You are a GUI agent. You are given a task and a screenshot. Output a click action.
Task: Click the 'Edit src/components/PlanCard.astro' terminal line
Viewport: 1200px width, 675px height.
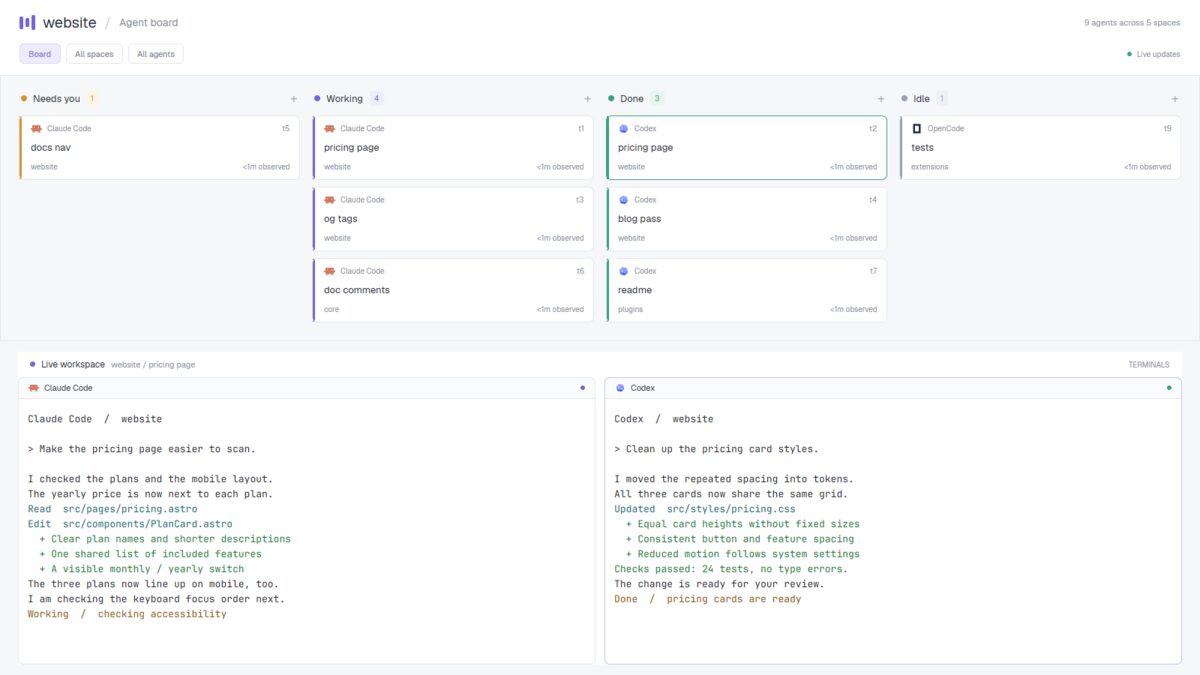pyautogui.click(x=130, y=524)
